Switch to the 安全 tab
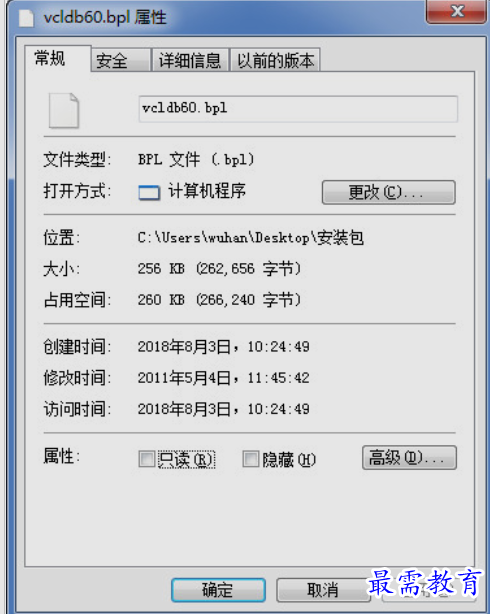Image resolution: width=490 pixels, height=614 pixels. coord(121,60)
